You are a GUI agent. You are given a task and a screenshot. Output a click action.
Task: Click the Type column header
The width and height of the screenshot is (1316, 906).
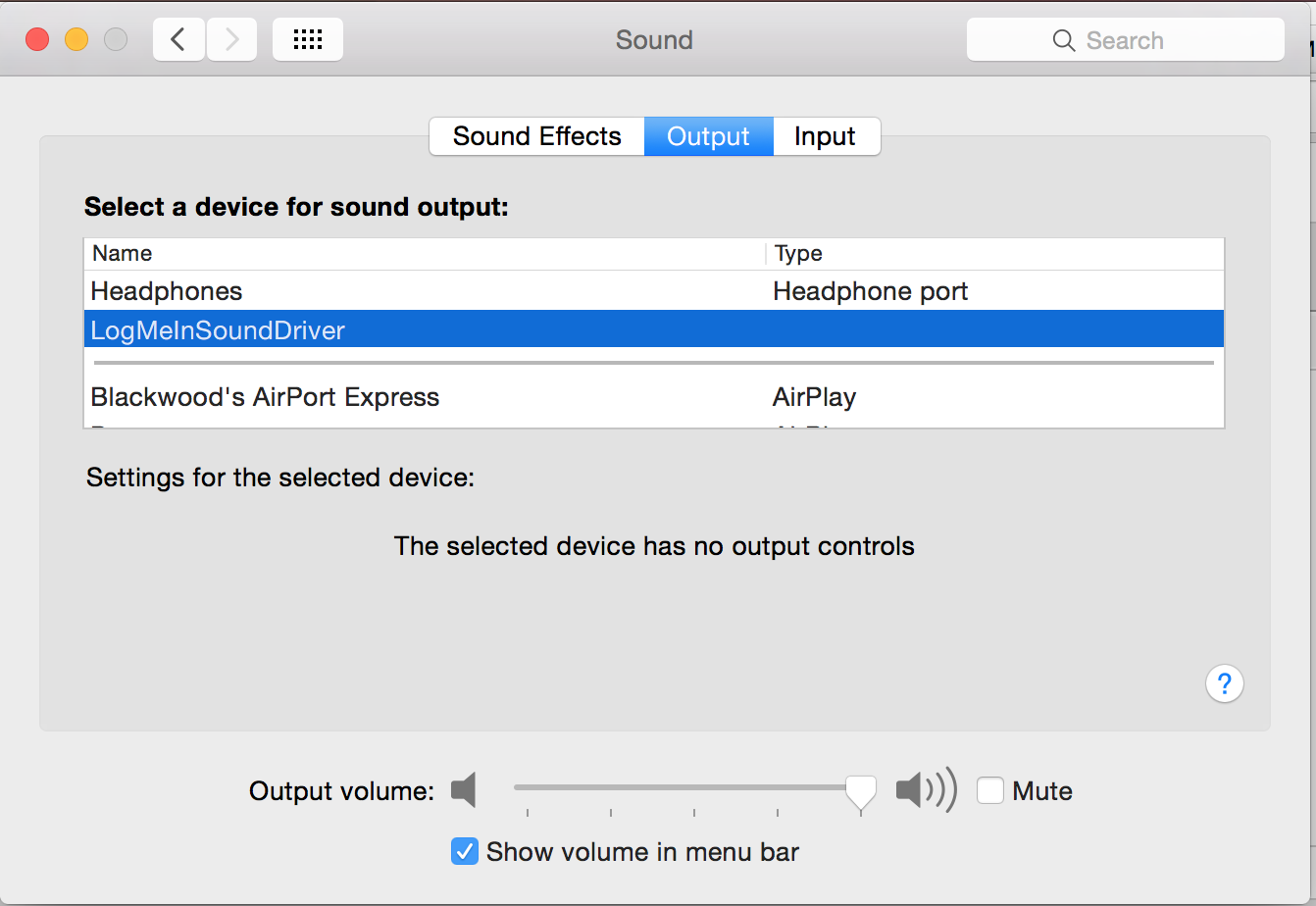(x=798, y=254)
